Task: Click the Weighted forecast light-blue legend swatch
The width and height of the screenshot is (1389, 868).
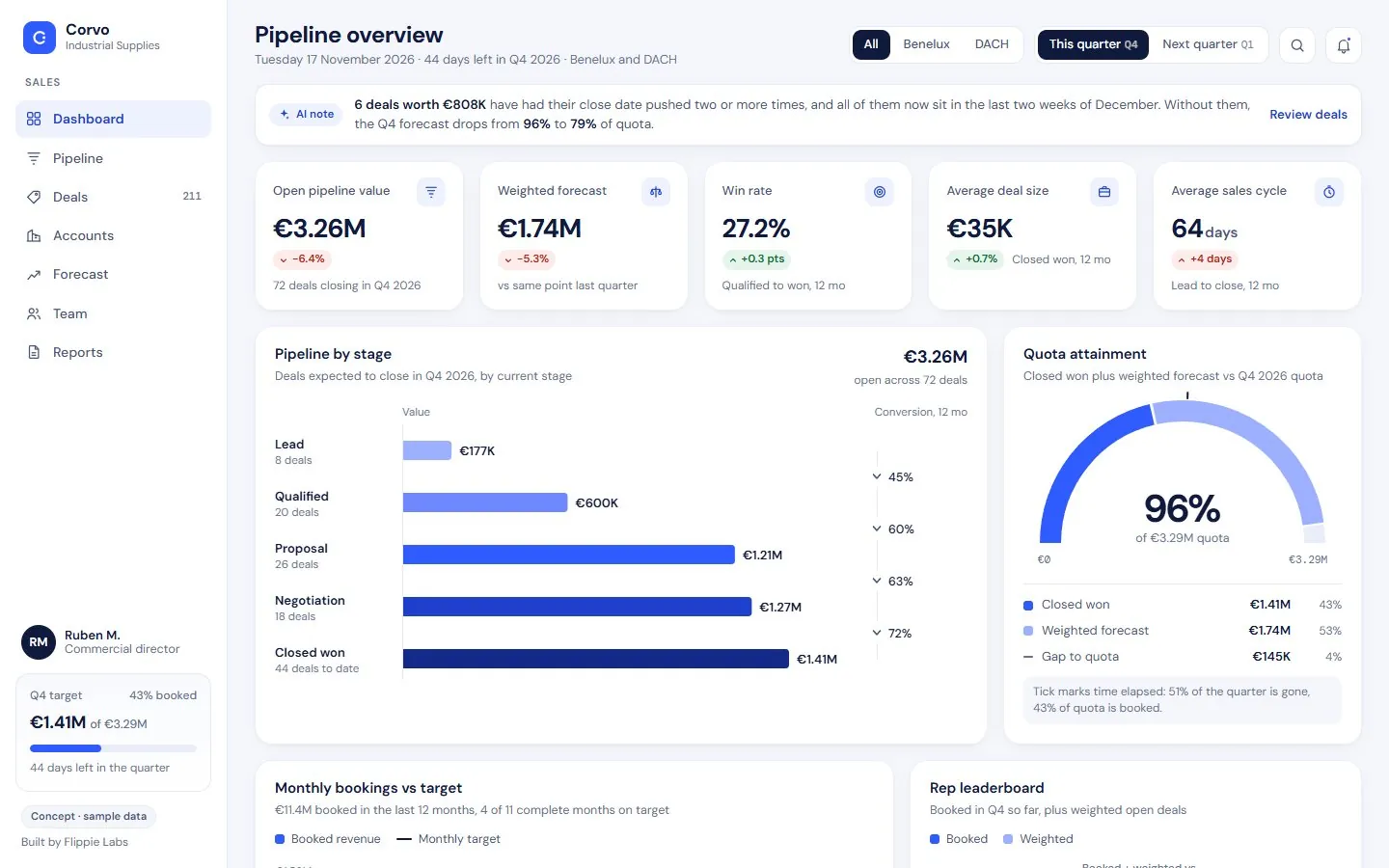Action: [x=1028, y=631]
